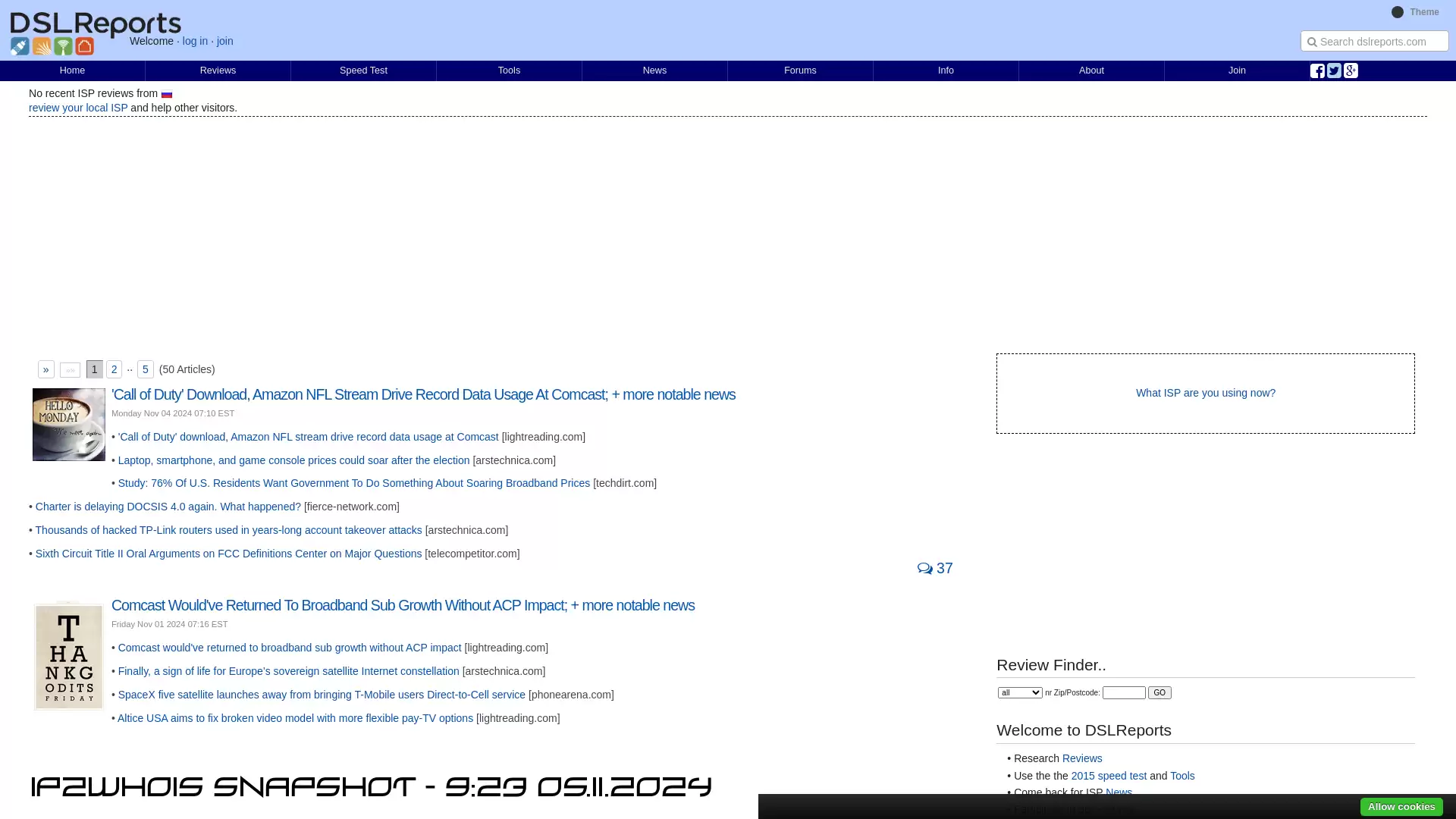Click the Allow cookies button

tap(1401, 807)
